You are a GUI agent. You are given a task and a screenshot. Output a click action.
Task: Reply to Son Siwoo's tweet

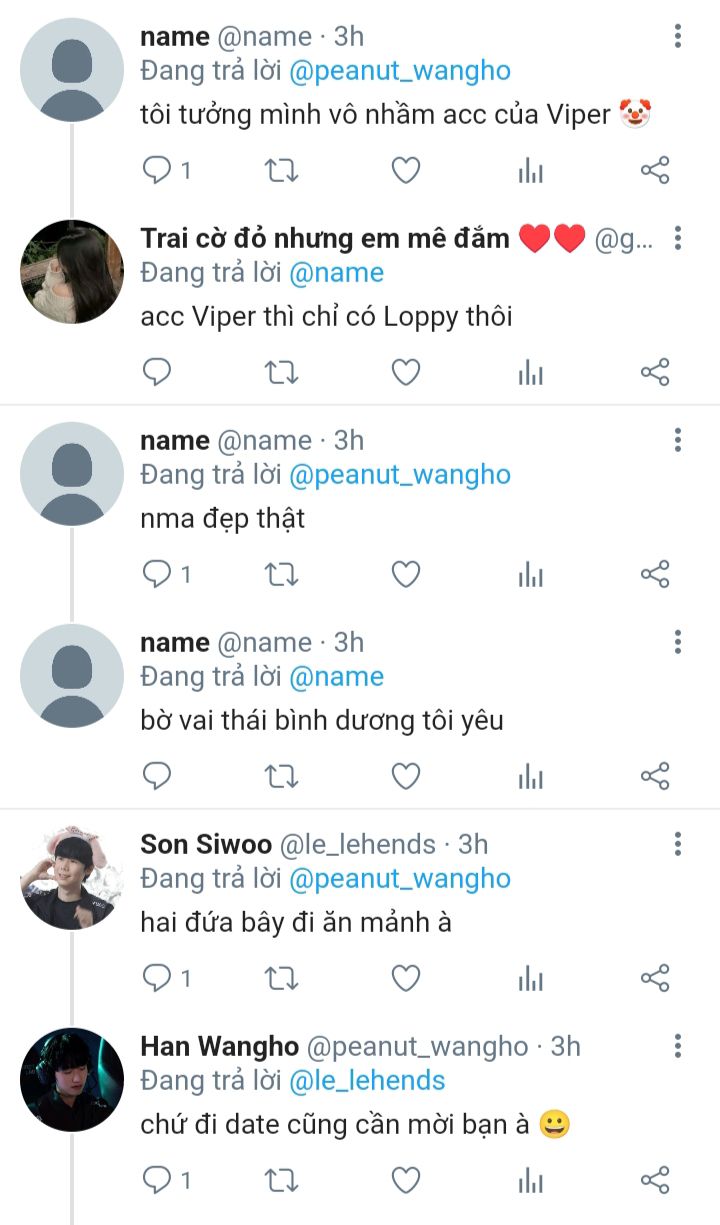[x=158, y=977]
